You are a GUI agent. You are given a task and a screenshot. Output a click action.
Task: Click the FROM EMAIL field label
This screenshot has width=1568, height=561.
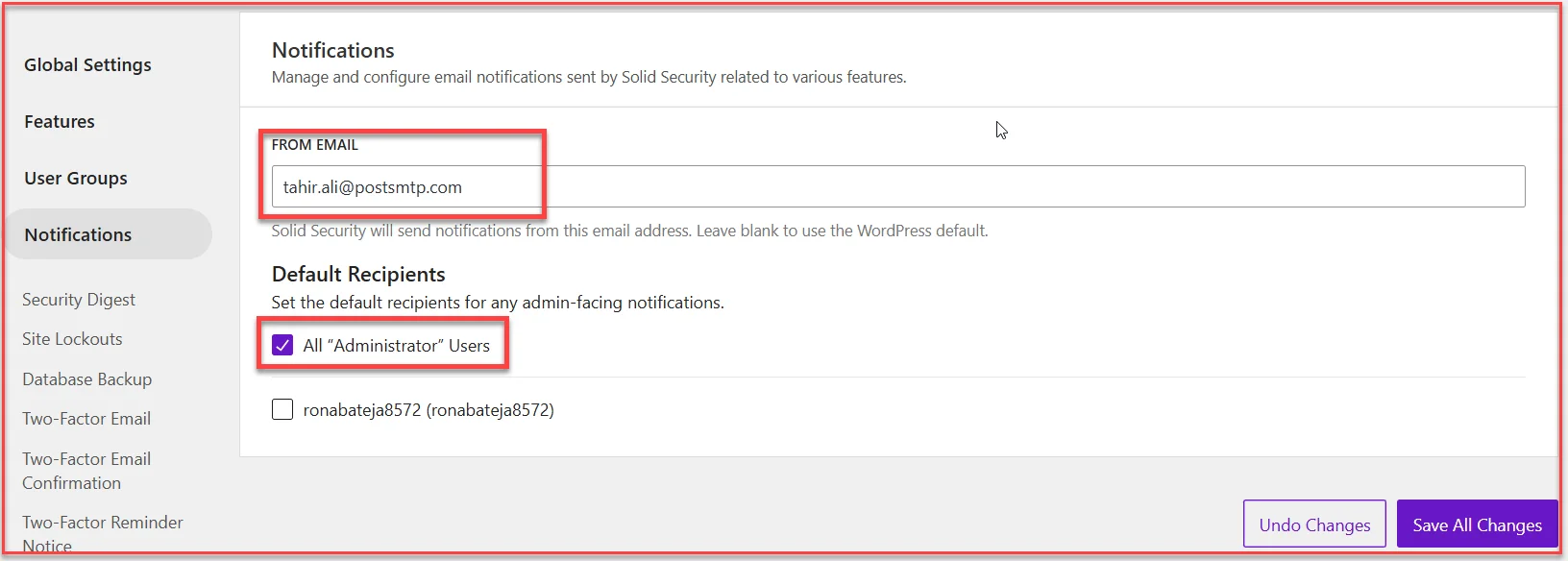click(315, 145)
